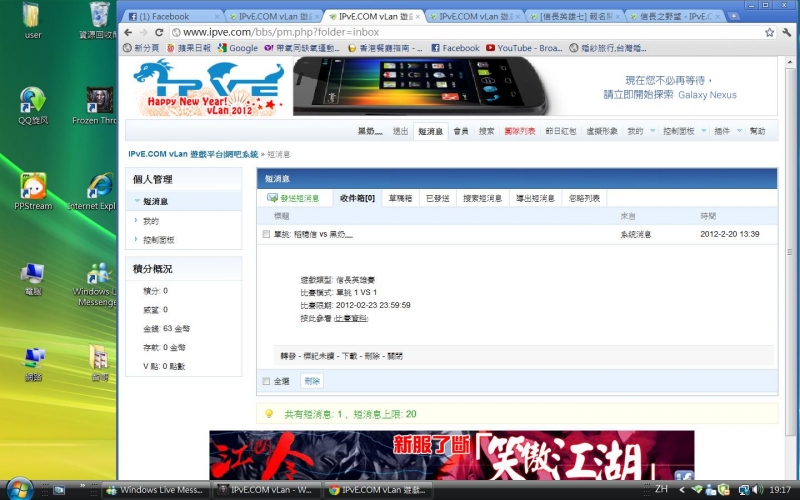
Task: Launch QQ旋风 desktop shortcut
Action: (x=33, y=106)
